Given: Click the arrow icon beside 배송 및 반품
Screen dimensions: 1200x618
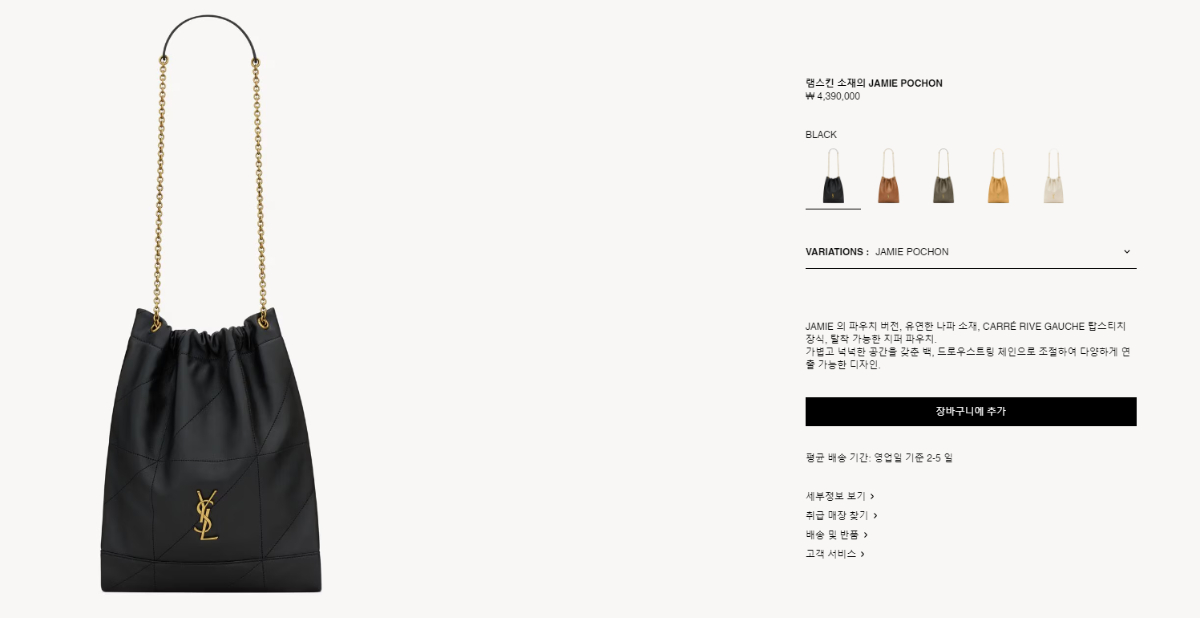Looking at the screenshot, I should 866,535.
